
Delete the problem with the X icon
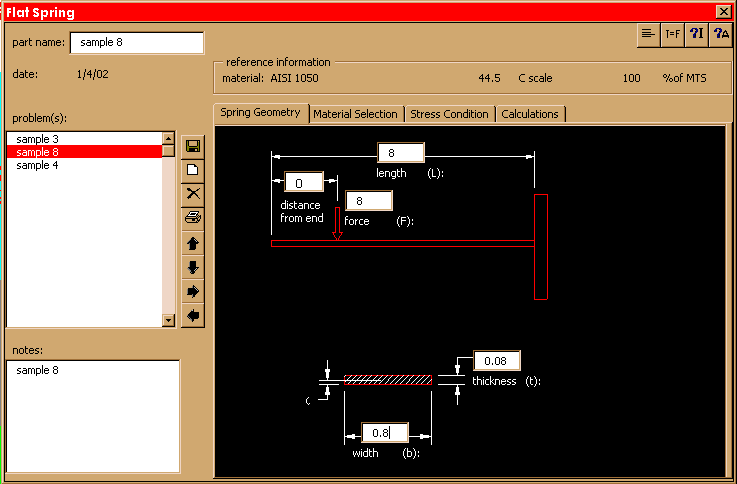click(x=193, y=193)
